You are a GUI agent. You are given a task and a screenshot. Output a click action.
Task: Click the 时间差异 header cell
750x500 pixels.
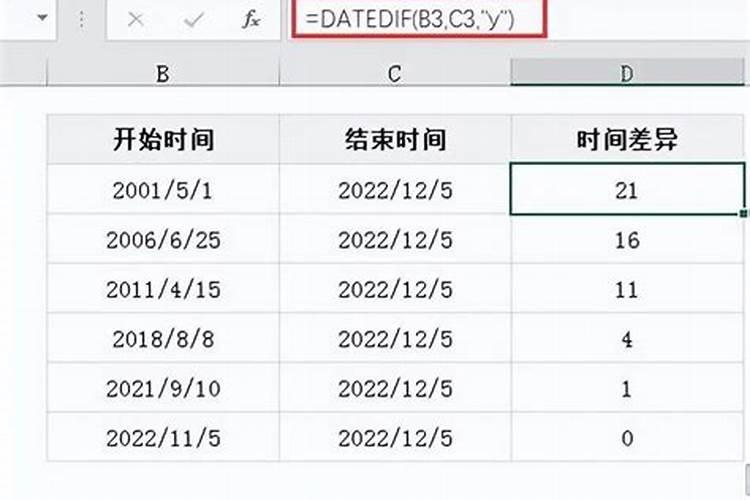point(627,139)
